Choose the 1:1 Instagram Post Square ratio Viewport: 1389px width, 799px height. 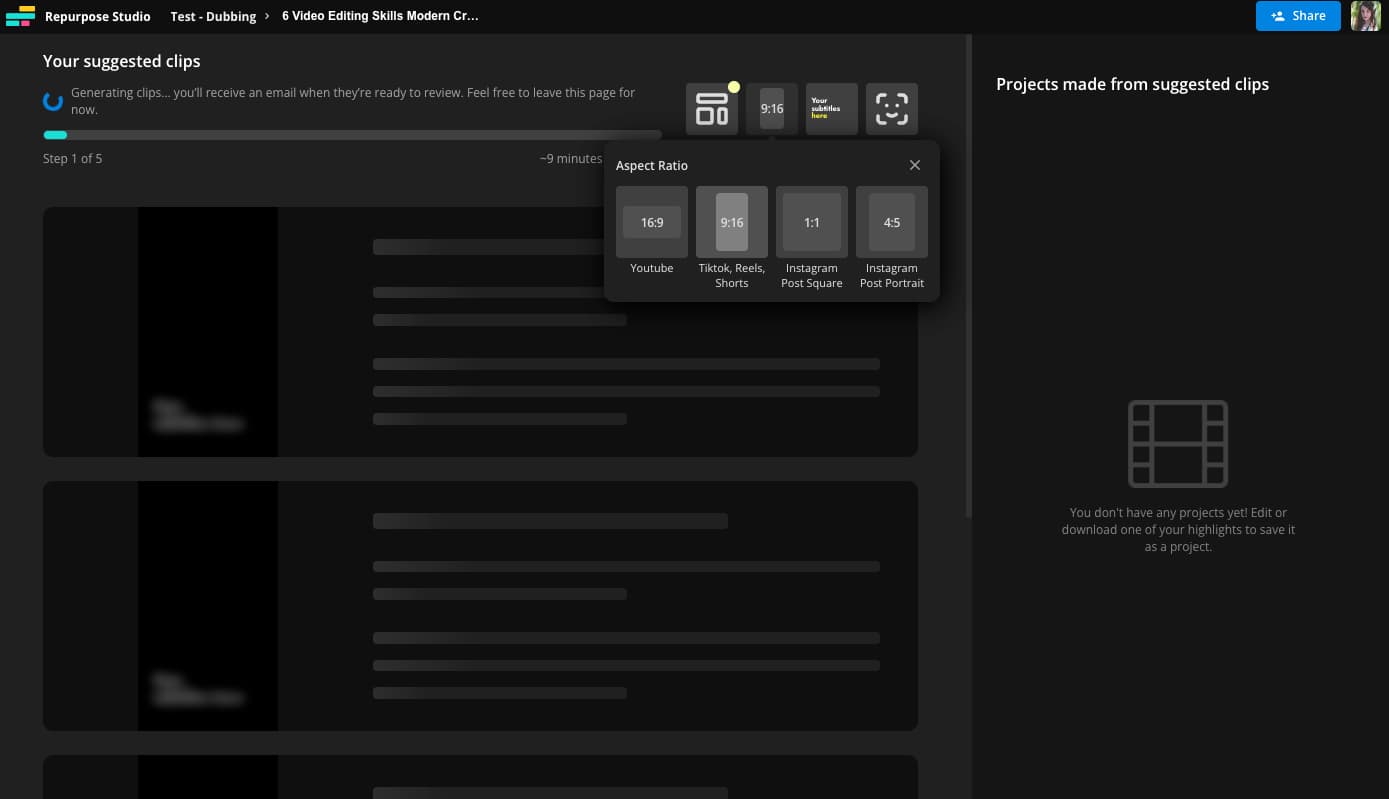(x=811, y=222)
